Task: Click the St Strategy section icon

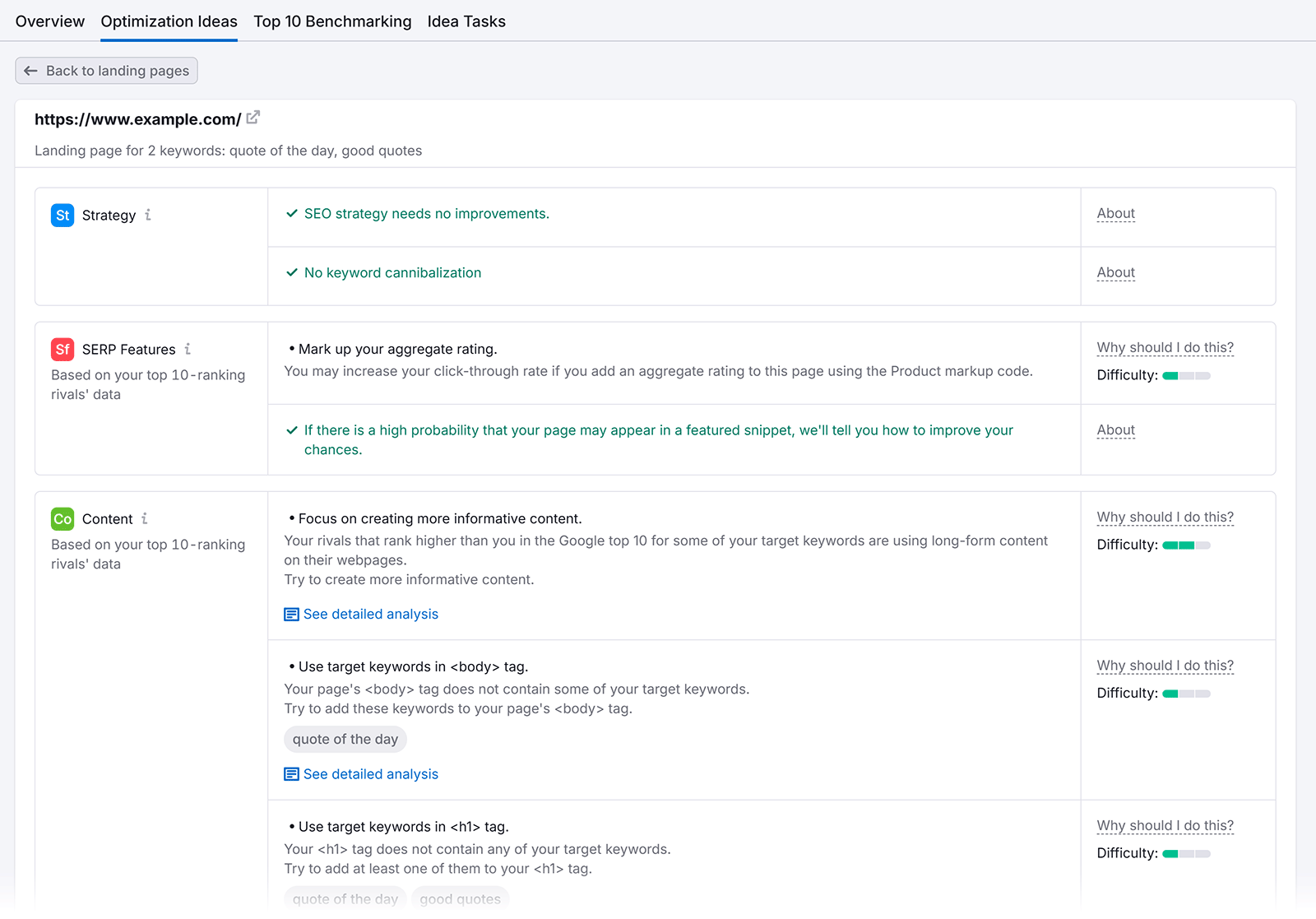Action: pos(62,215)
